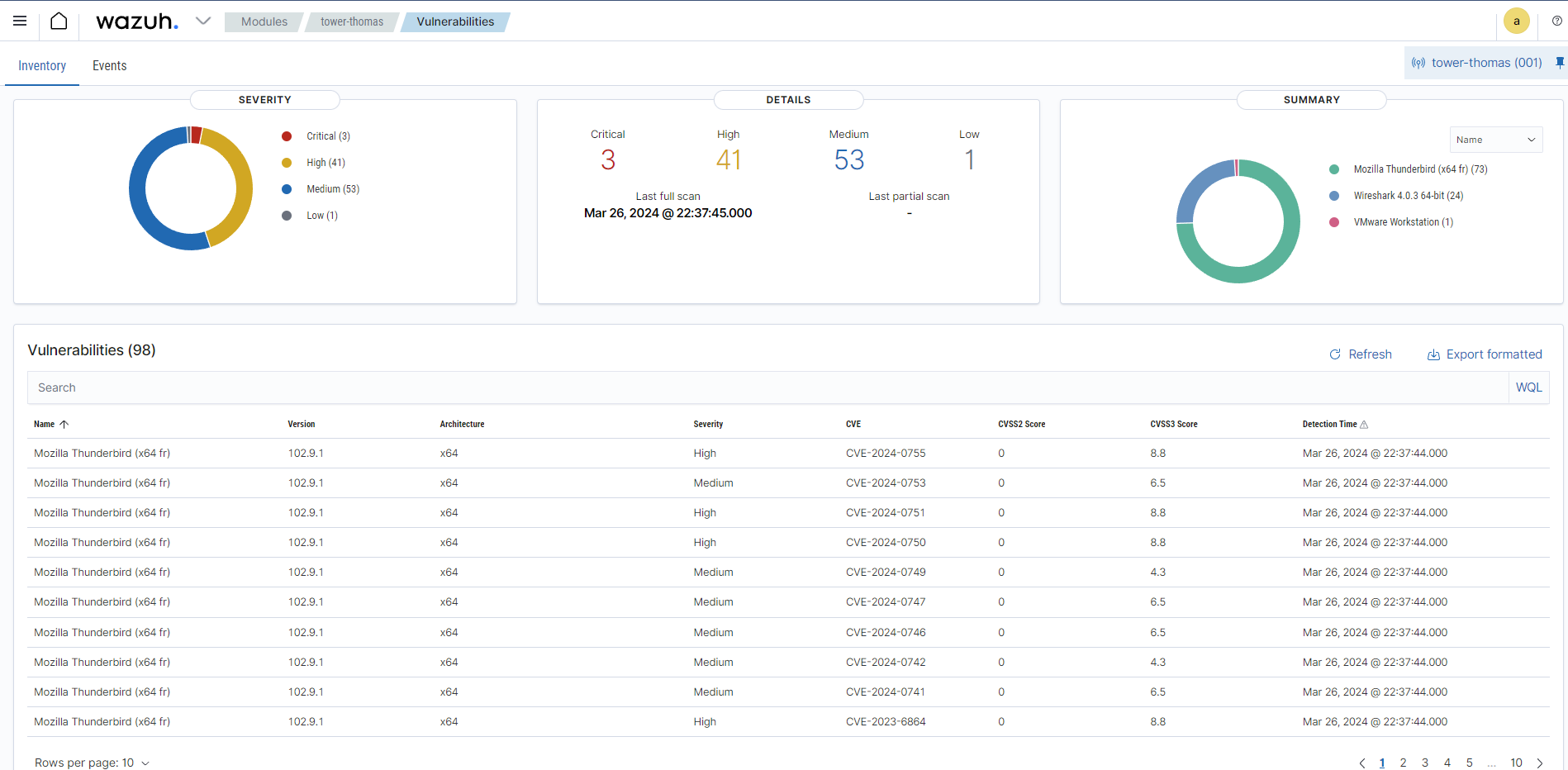Select CVE-2024-0746 cell
1568x770 pixels.
(886, 633)
